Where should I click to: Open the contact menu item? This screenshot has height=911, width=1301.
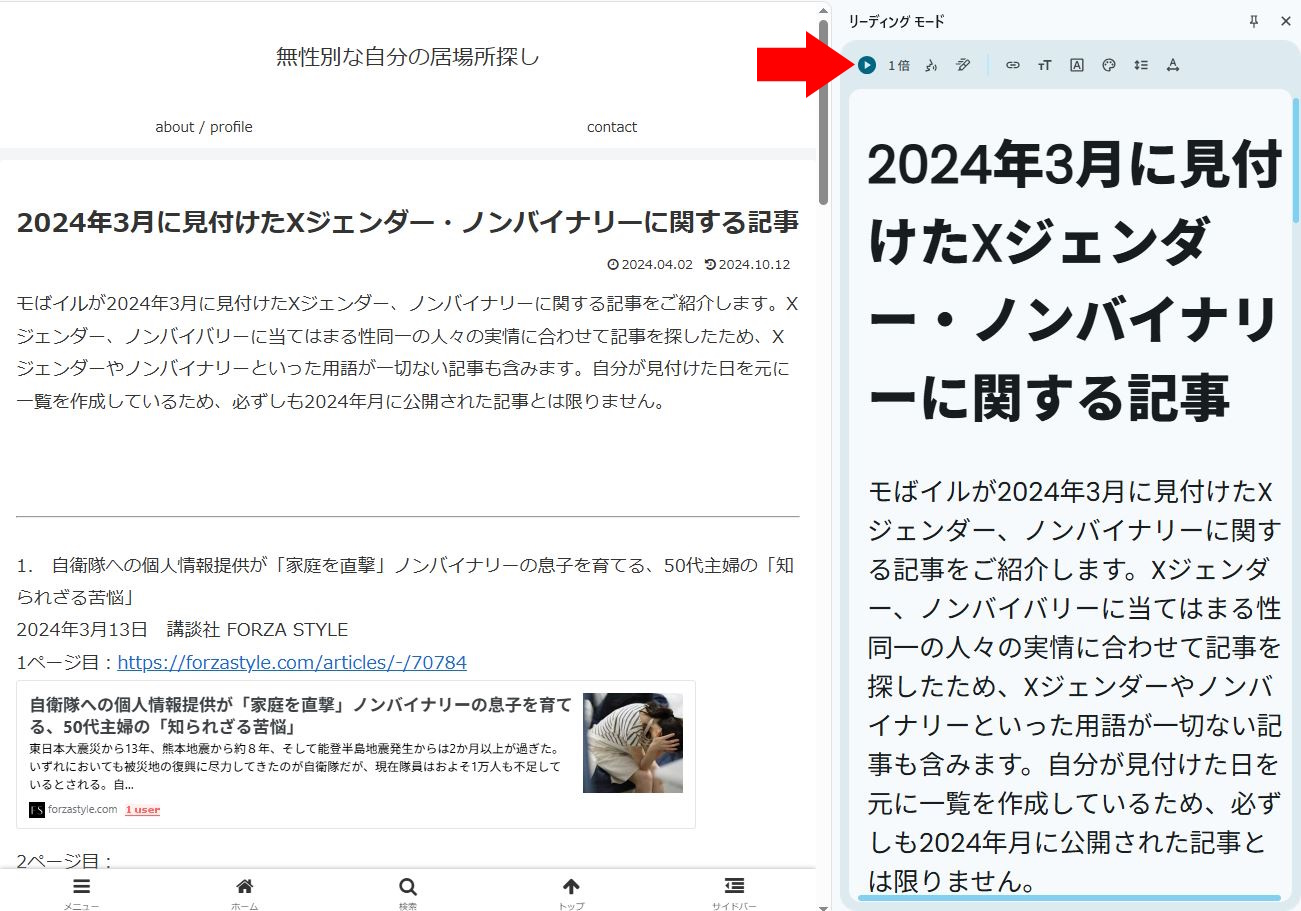coord(611,127)
